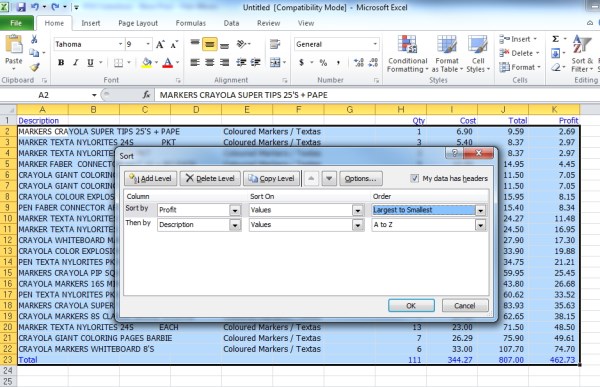Open Sort On Values dropdown for Sort by
Screen dimensions: 600x387
pyautogui.click(x=357, y=210)
